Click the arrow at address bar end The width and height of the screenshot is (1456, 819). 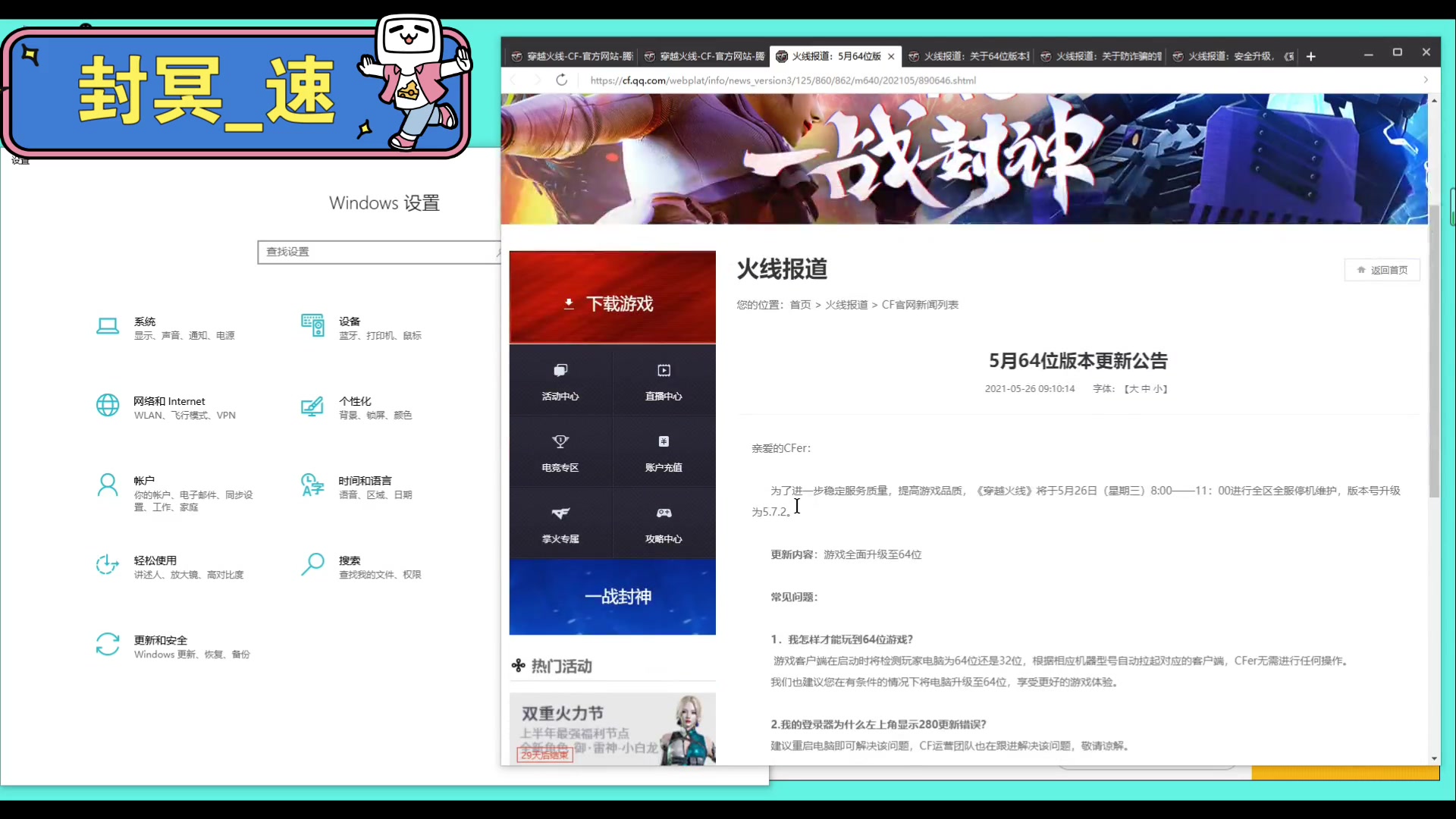point(1426,80)
